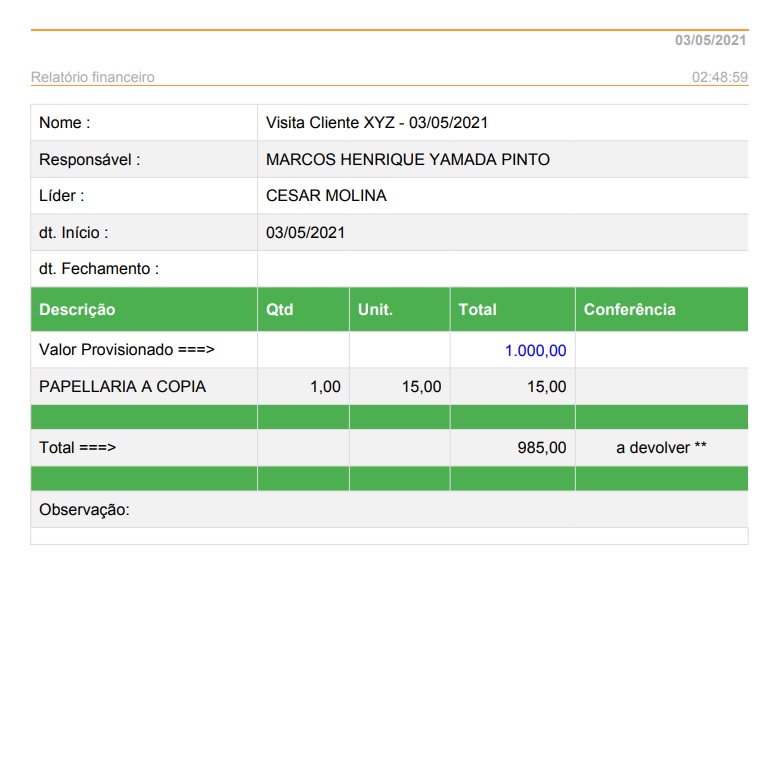Click the 15,00 unit price cell
The width and height of the screenshot is (781, 767).
421,387
